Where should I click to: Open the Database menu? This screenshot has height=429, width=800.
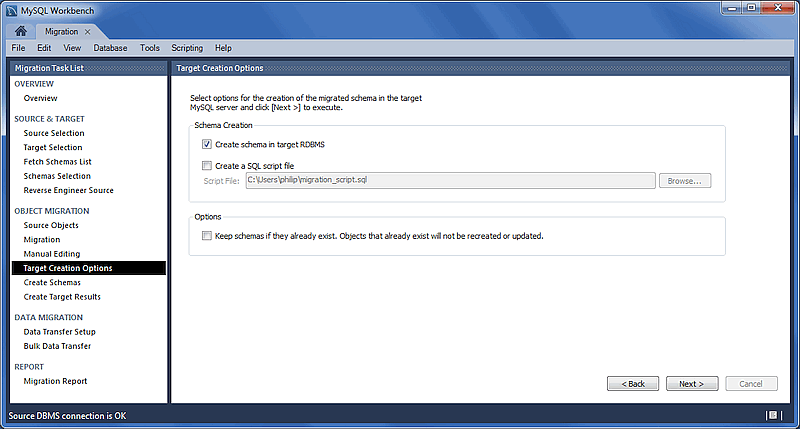pos(110,48)
